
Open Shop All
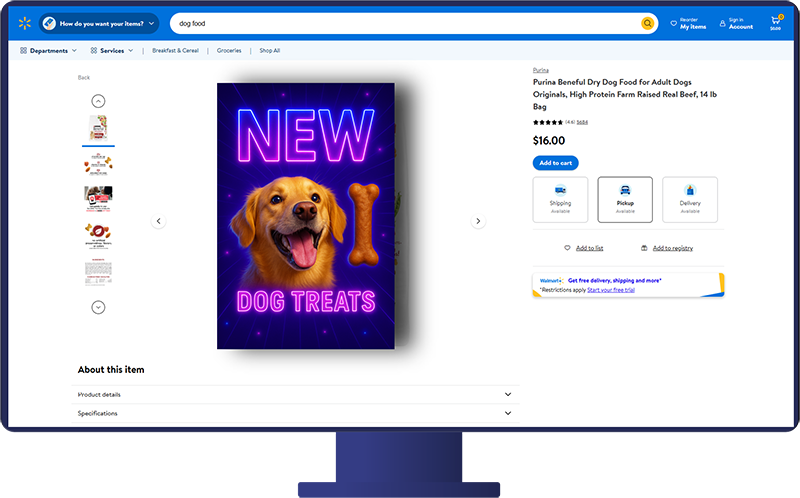tap(269, 51)
